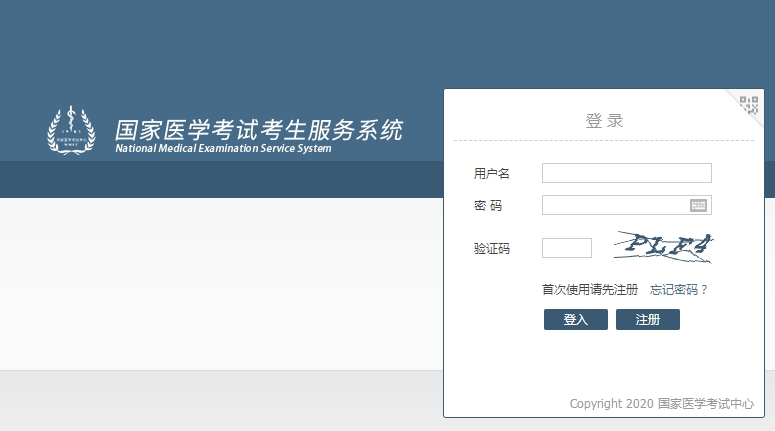Refresh the captcha verification image
The width and height of the screenshot is (775, 431).
tap(664, 247)
